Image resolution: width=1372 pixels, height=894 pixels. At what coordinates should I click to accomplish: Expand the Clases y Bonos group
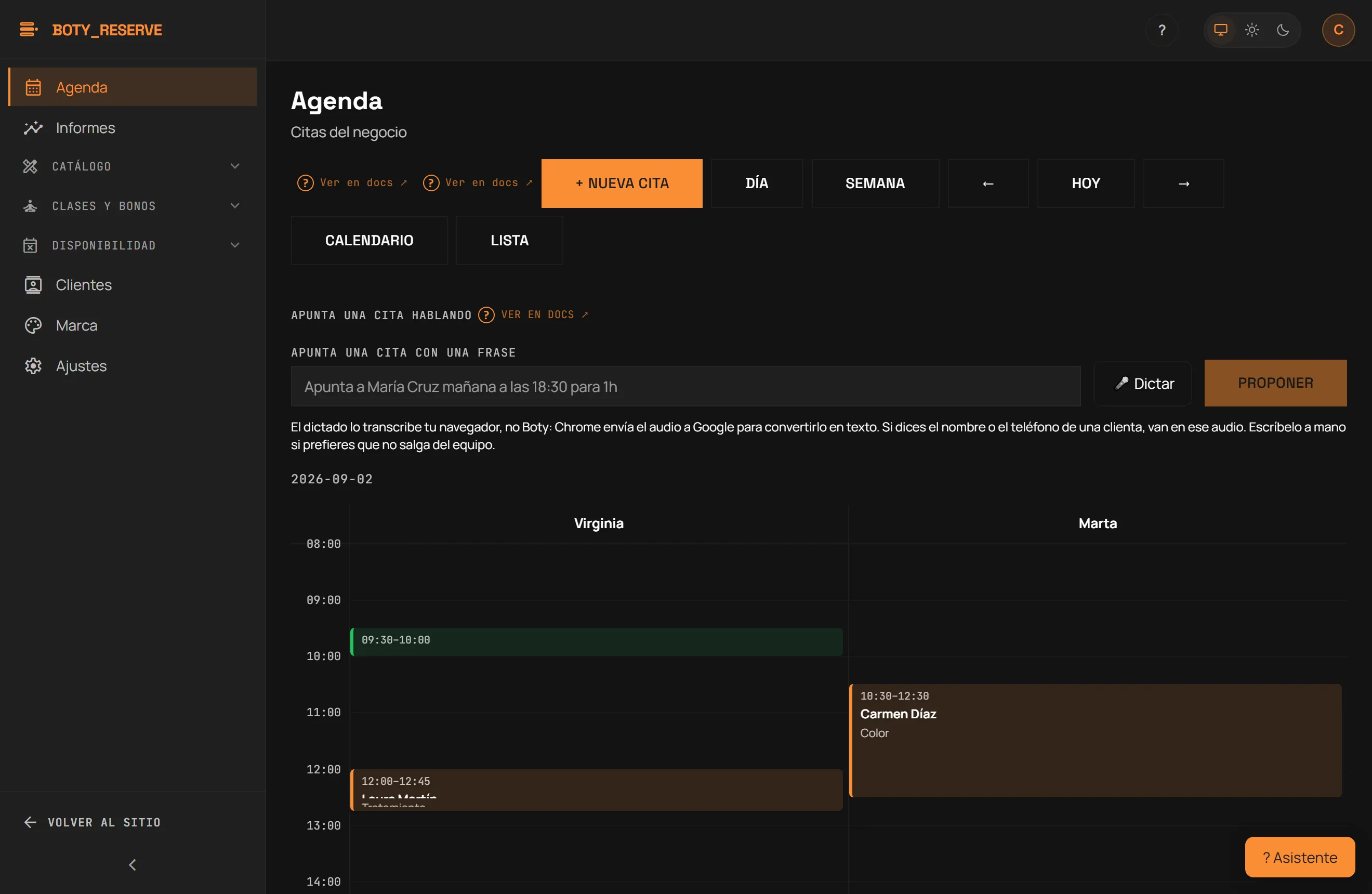[x=133, y=206]
